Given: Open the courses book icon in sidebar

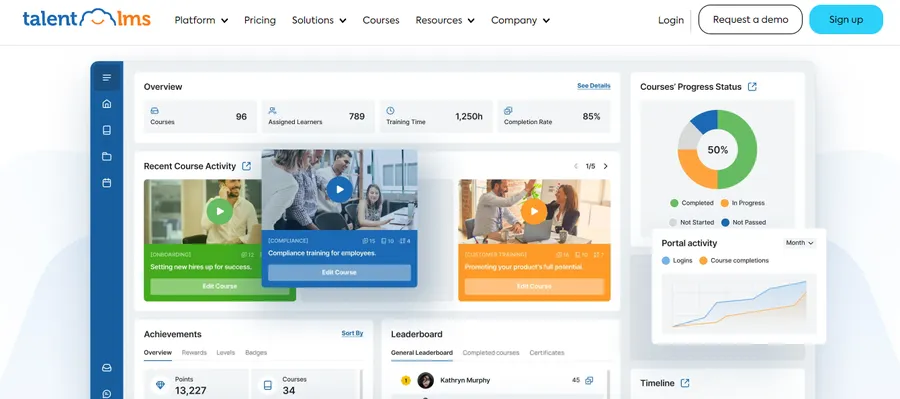Looking at the screenshot, I should click(x=107, y=130).
